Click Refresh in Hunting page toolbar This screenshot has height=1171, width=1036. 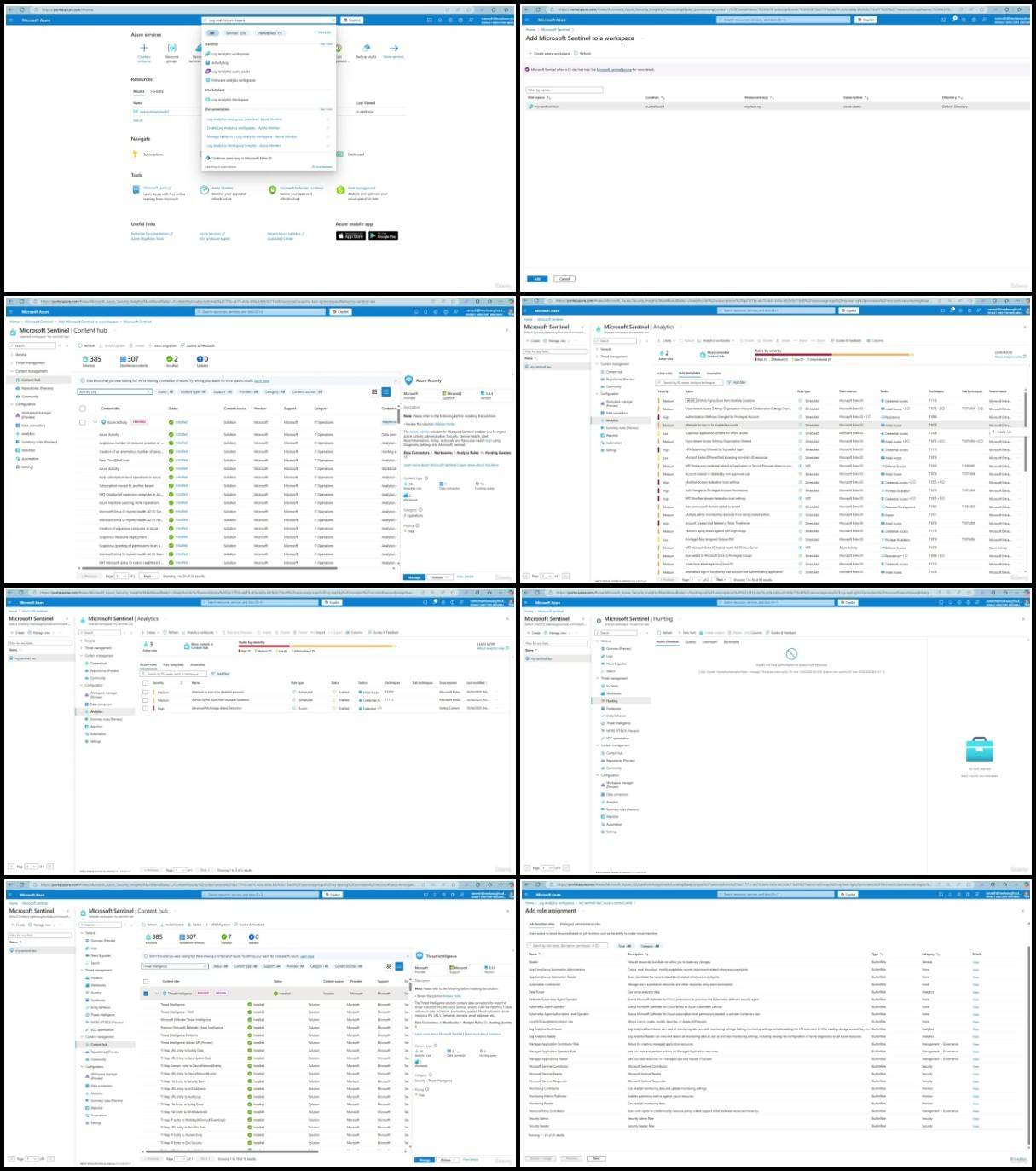pos(665,633)
